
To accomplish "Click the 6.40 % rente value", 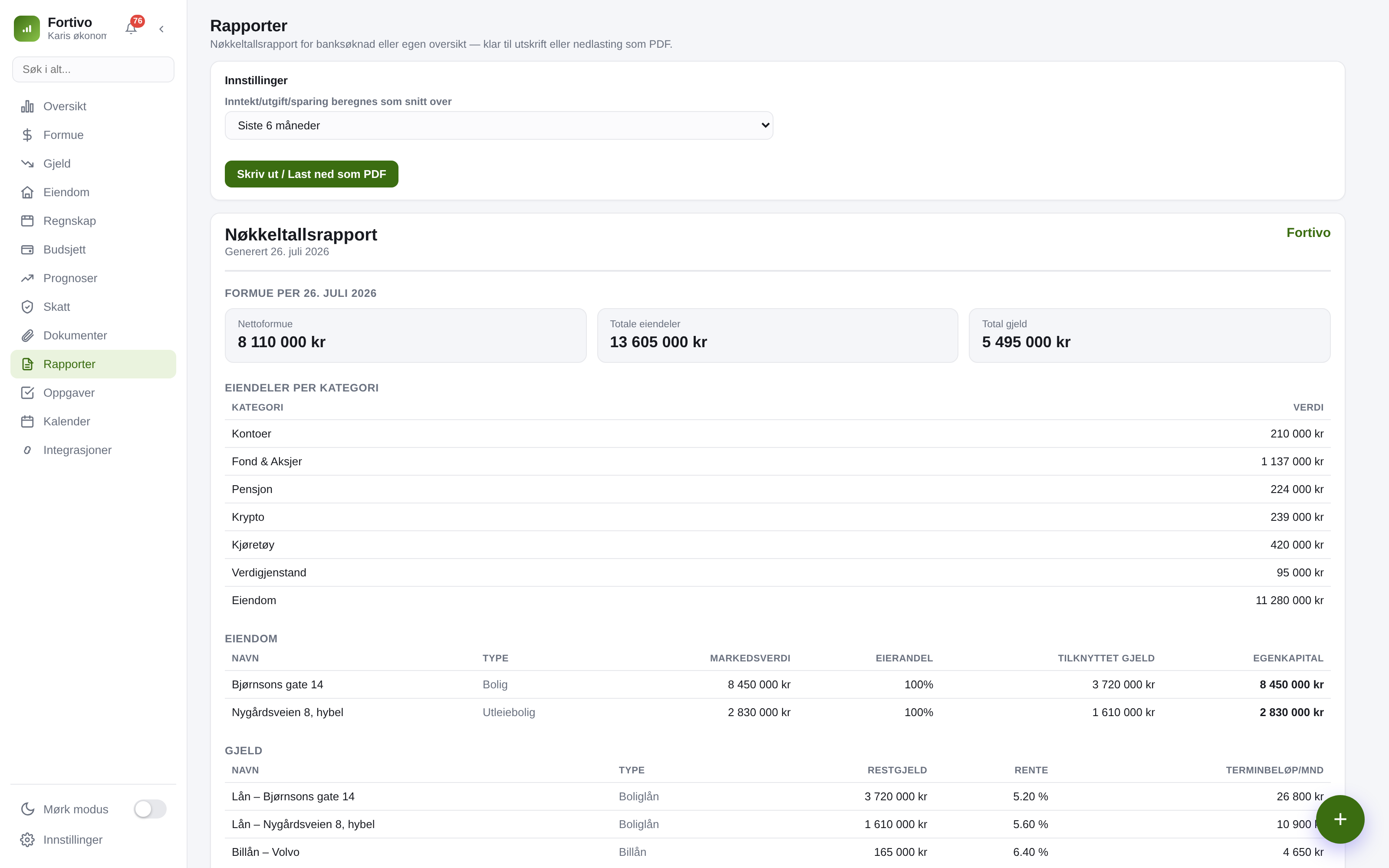I will pyautogui.click(x=1030, y=852).
